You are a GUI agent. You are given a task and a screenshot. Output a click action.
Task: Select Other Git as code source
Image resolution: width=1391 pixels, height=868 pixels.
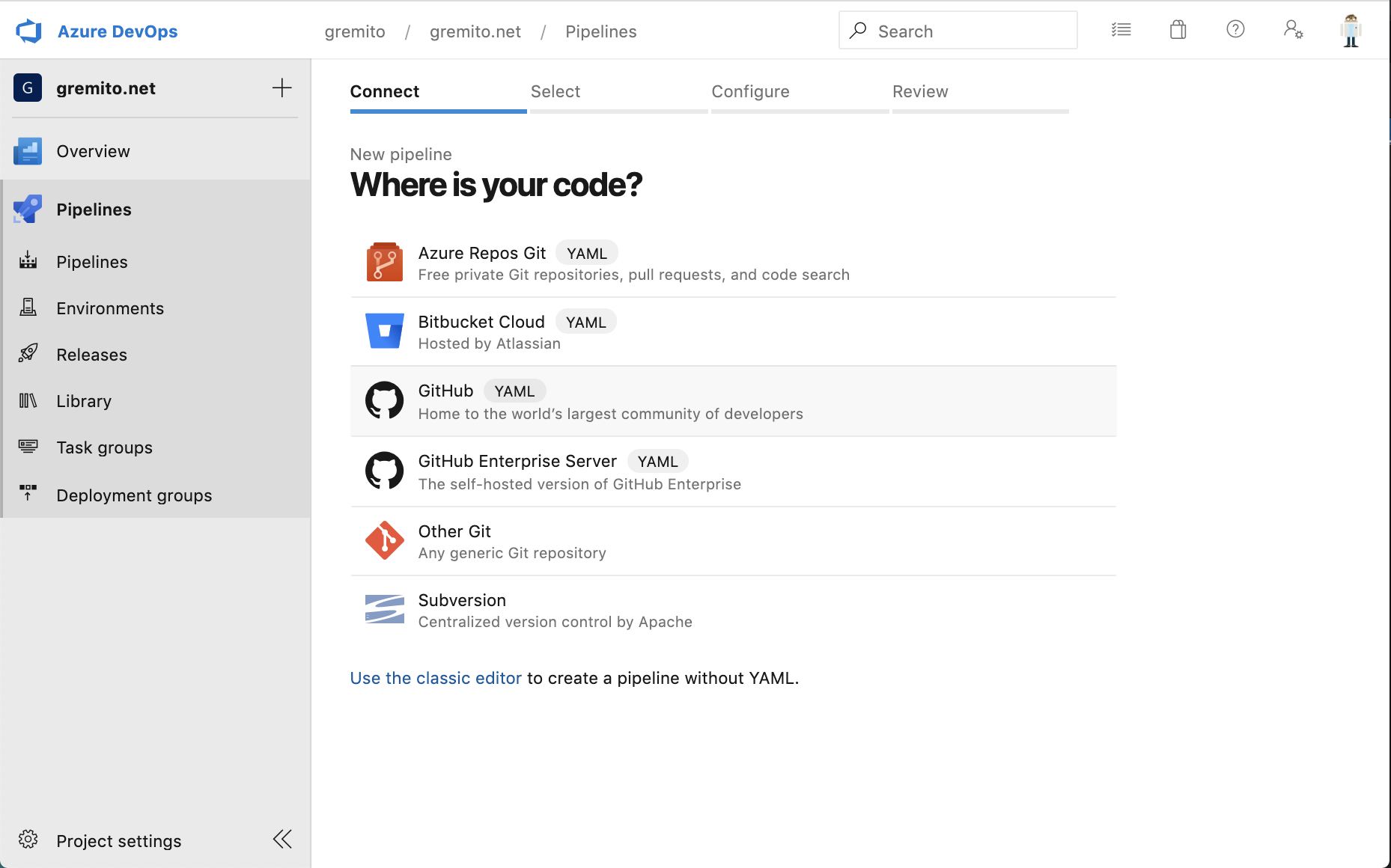tap(734, 541)
